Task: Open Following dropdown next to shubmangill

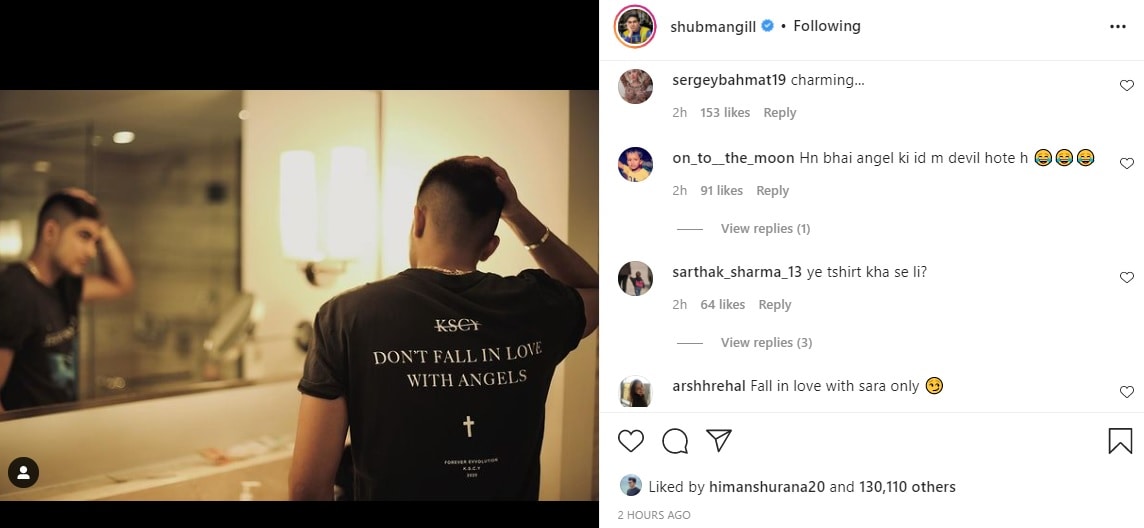Action: pyautogui.click(x=827, y=26)
